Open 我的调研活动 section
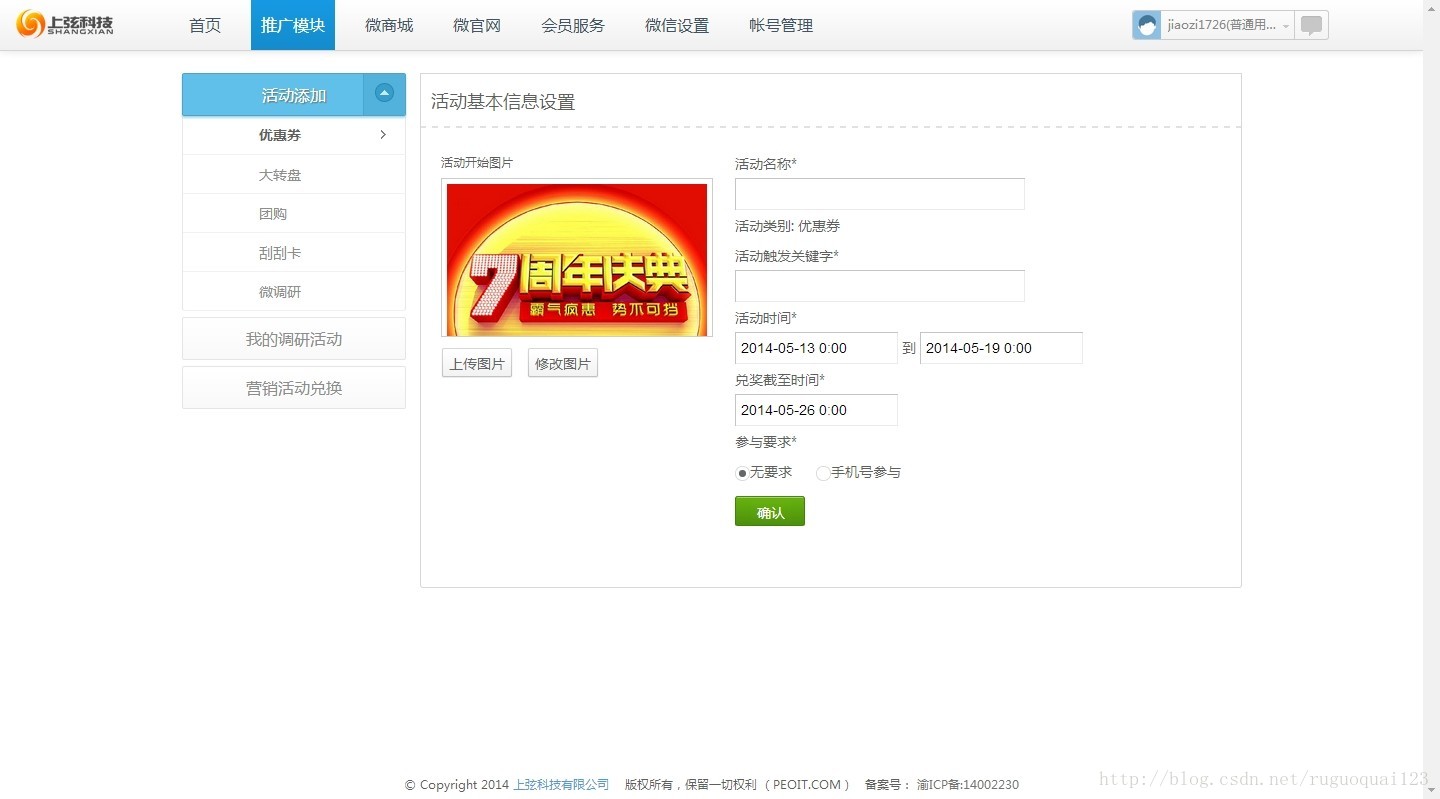Screen dimensions: 1440x799 (294, 339)
